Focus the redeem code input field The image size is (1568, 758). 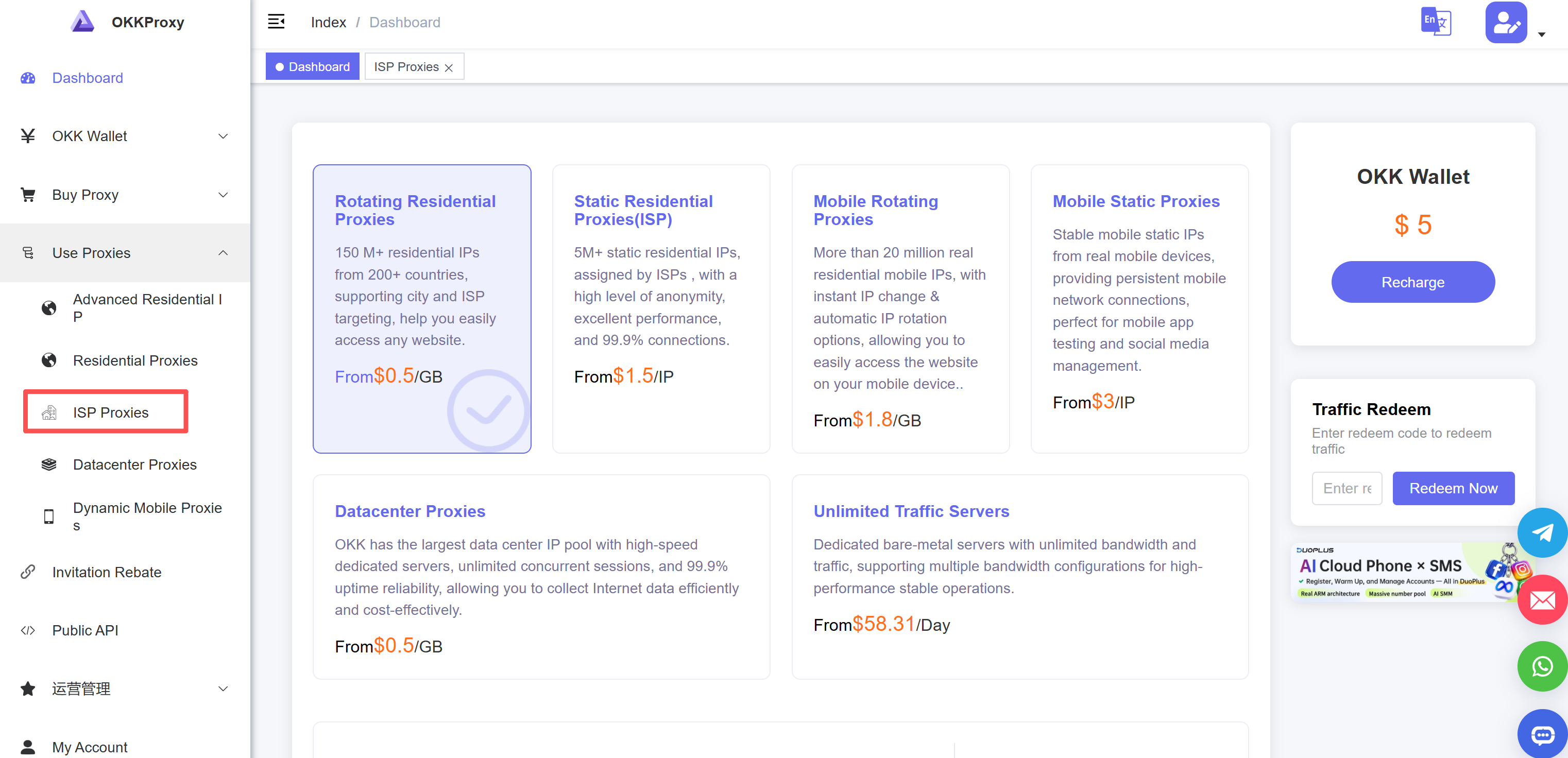click(1347, 488)
